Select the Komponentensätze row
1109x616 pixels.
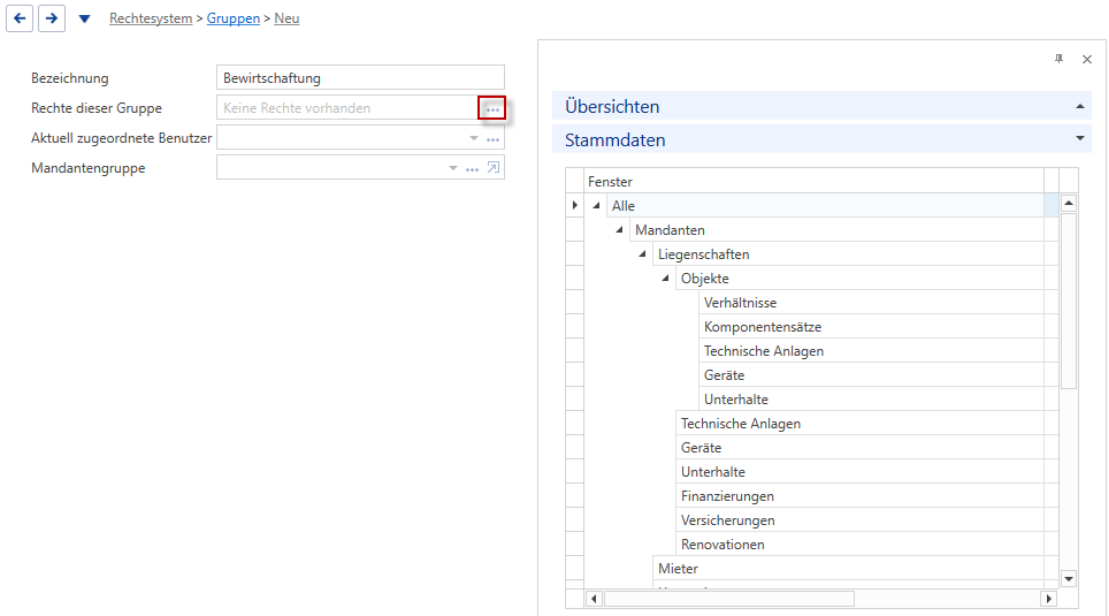(871, 327)
